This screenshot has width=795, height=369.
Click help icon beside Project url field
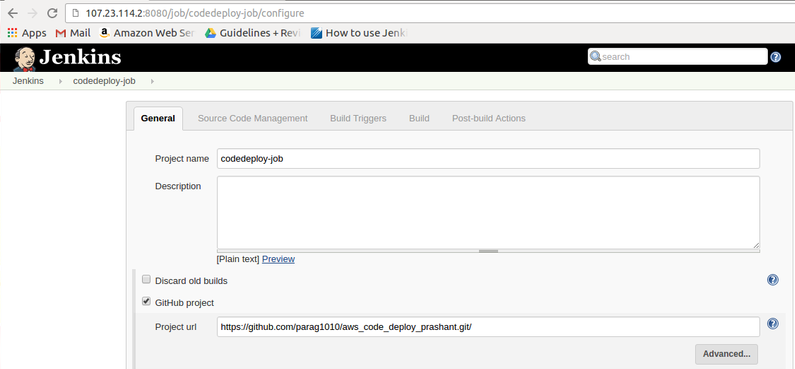pos(773,324)
